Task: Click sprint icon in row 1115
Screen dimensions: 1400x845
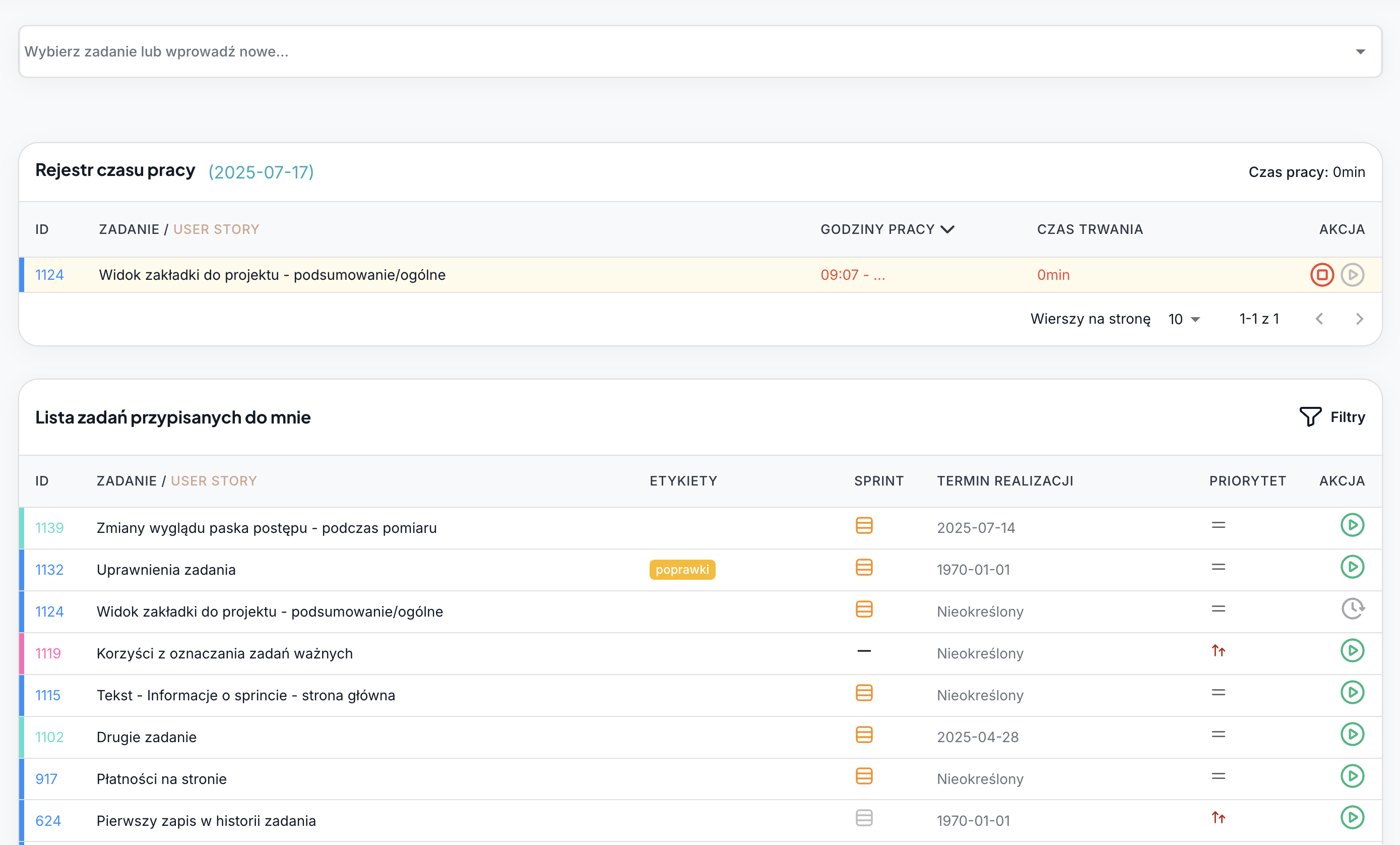Action: (864, 693)
